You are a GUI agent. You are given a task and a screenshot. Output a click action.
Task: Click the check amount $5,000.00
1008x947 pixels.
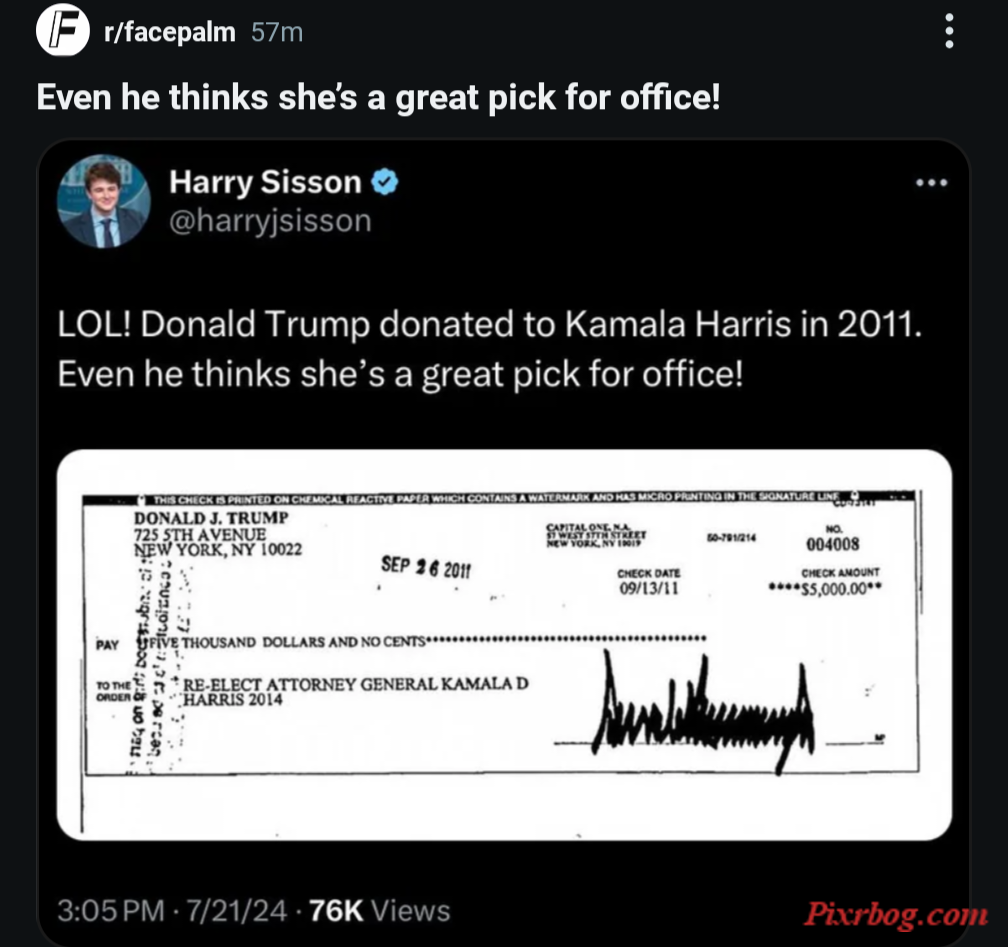825,589
